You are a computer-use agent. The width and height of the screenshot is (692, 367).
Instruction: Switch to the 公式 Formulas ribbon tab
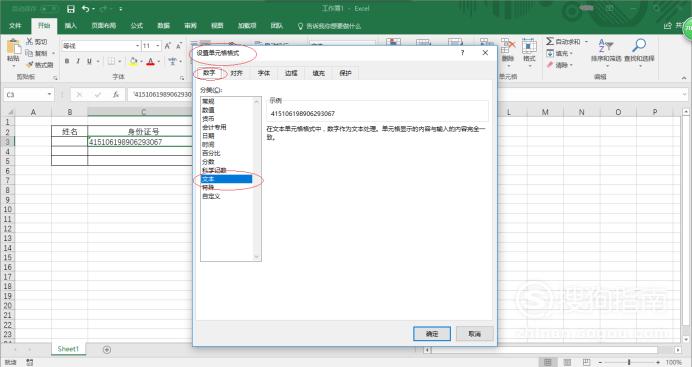(137, 26)
